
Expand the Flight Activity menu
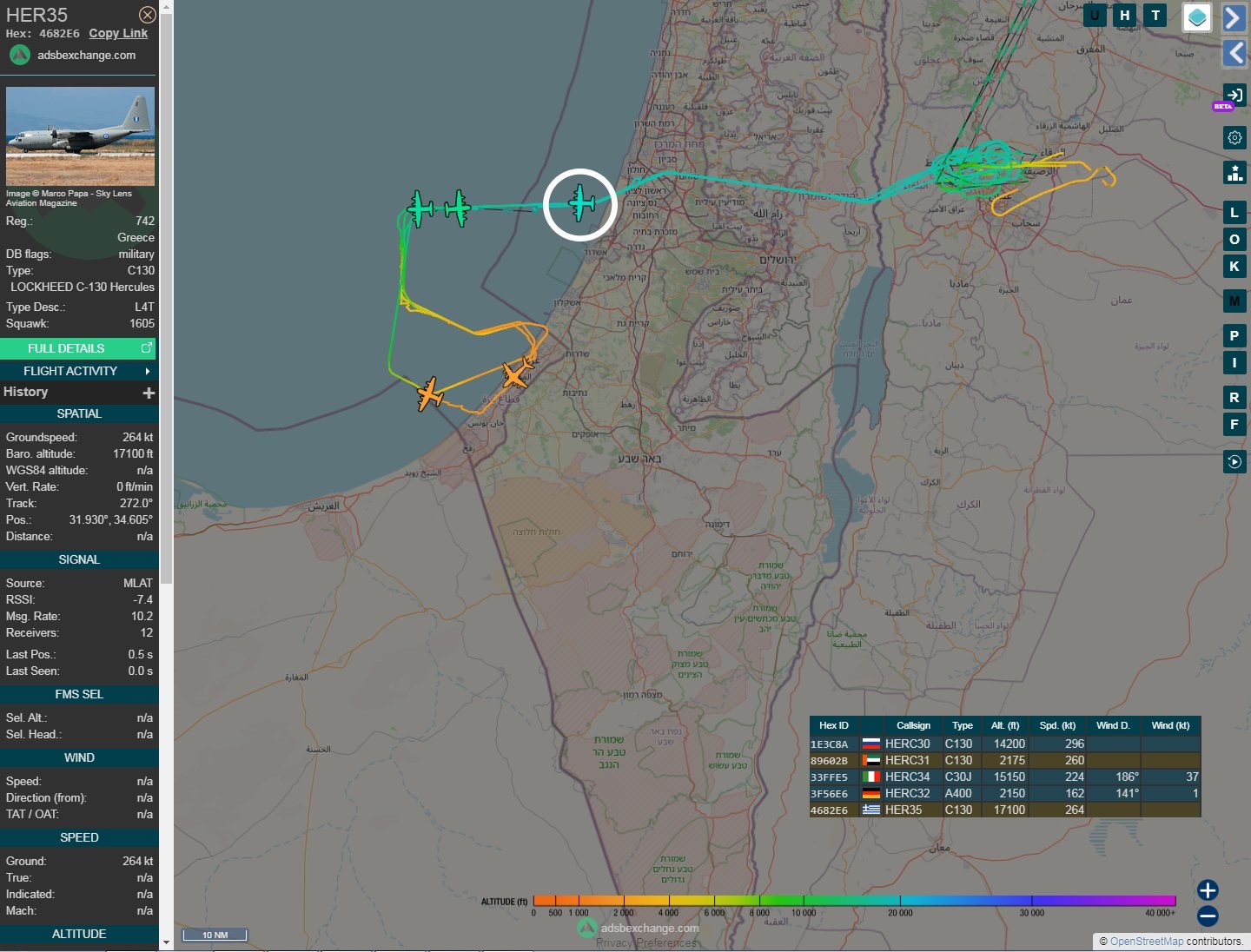78,371
